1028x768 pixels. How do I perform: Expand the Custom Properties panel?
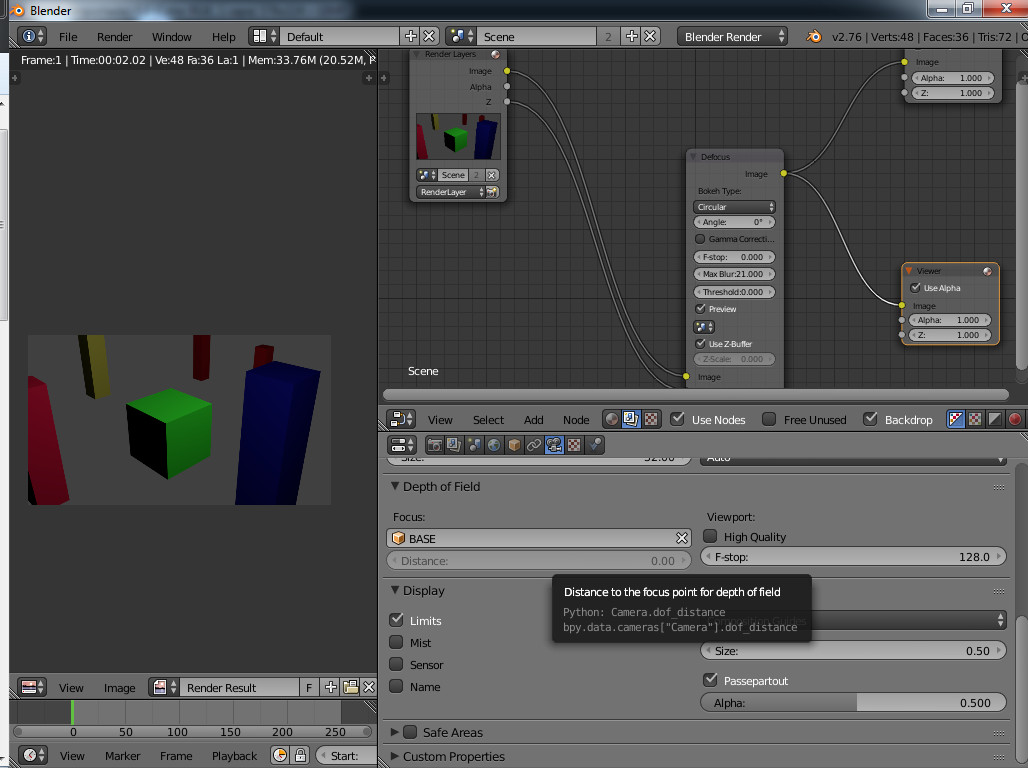coord(453,756)
